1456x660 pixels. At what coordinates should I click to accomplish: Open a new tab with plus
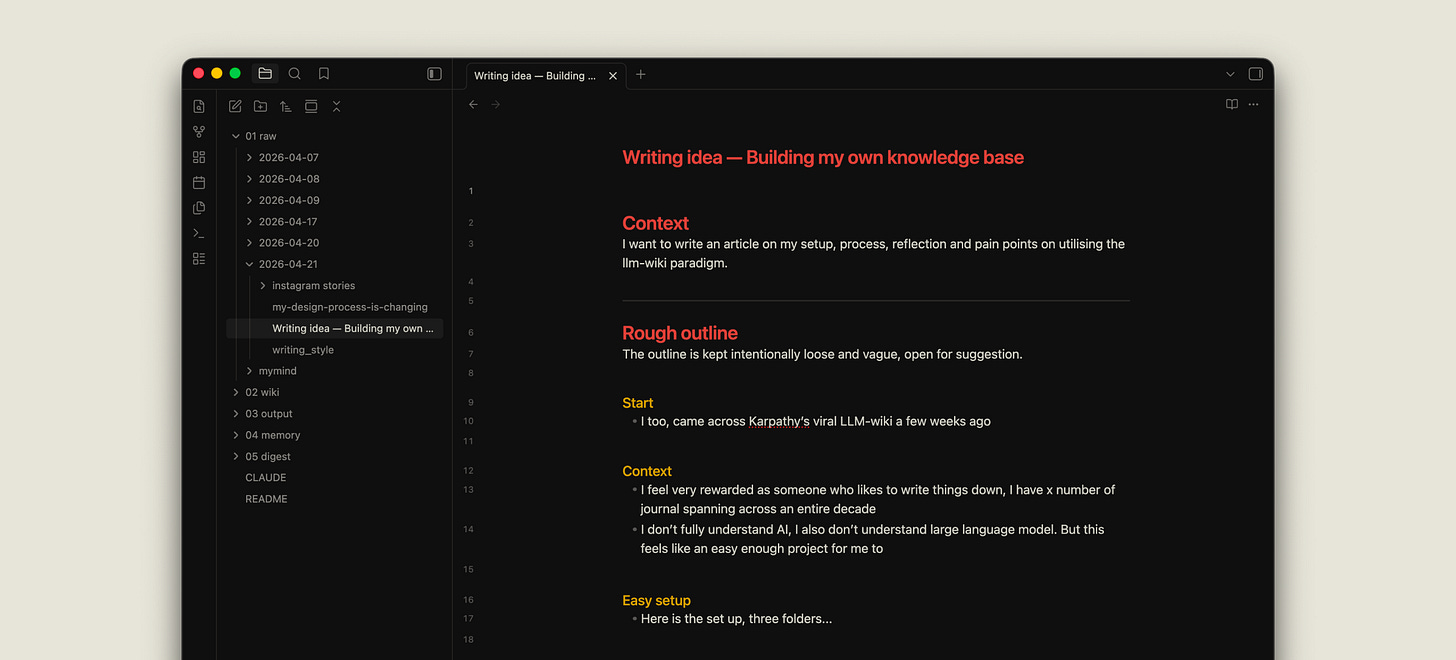tap(641, 74)
